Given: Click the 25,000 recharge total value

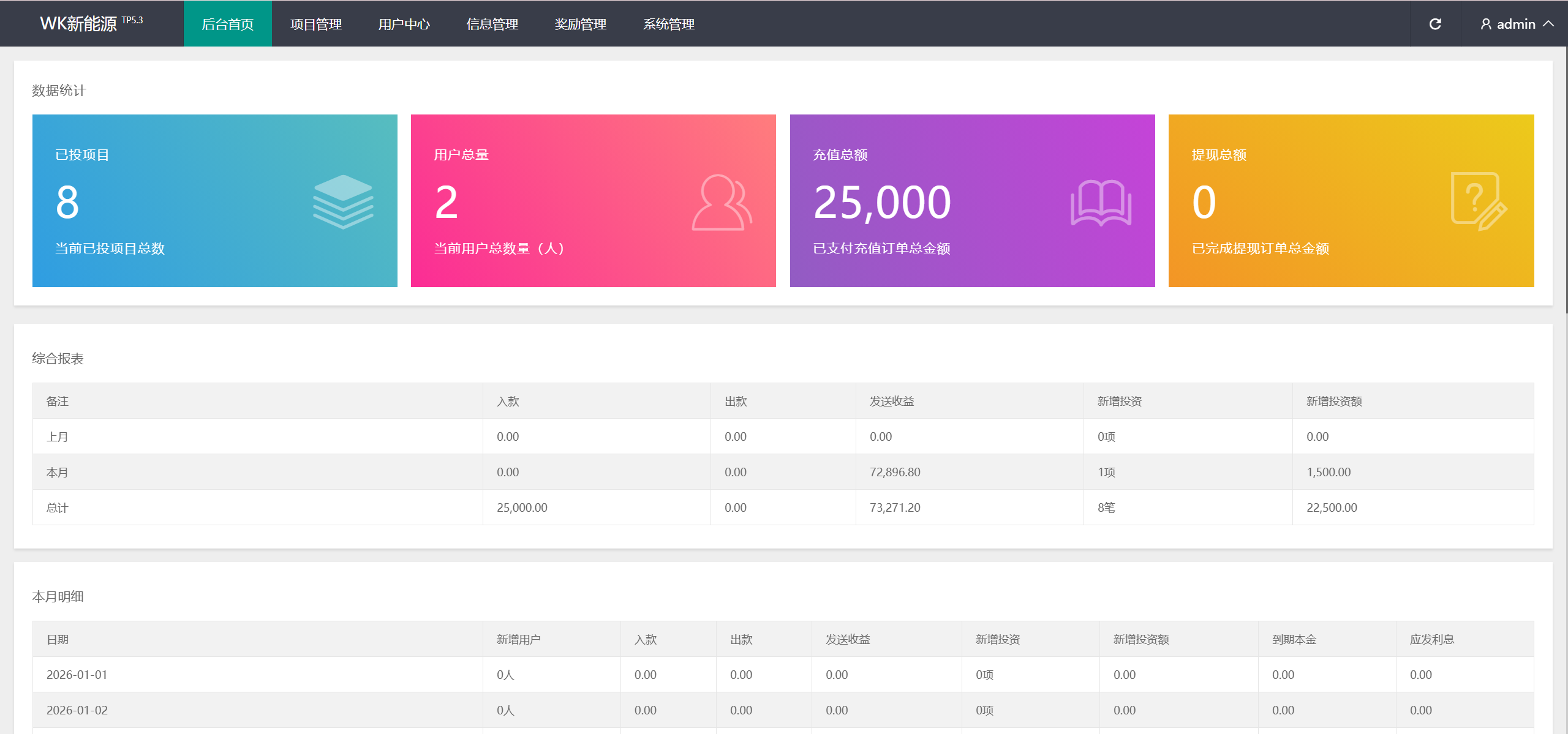Looking at the screenshot, I should [882, 203].
